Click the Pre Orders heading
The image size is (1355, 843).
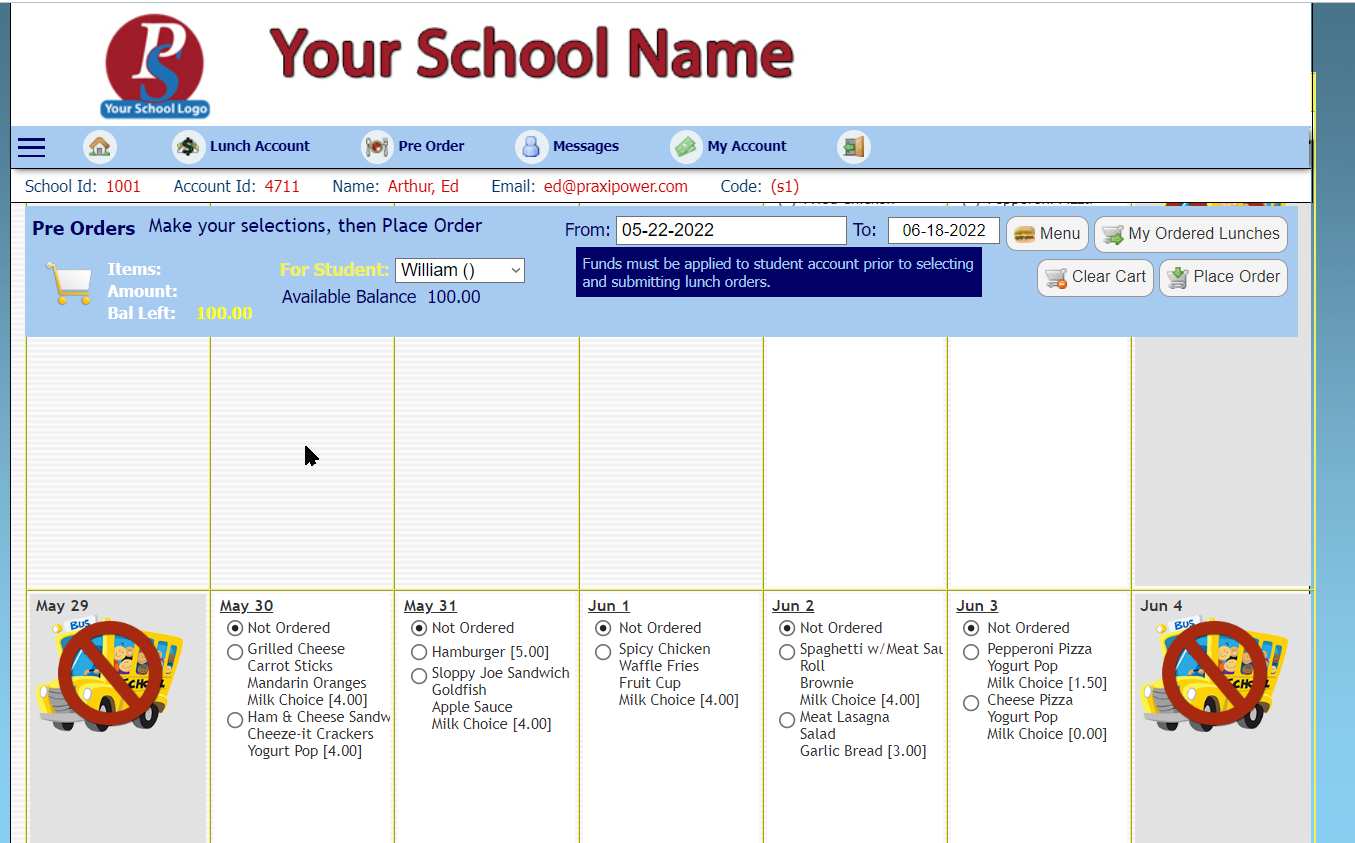83,228
